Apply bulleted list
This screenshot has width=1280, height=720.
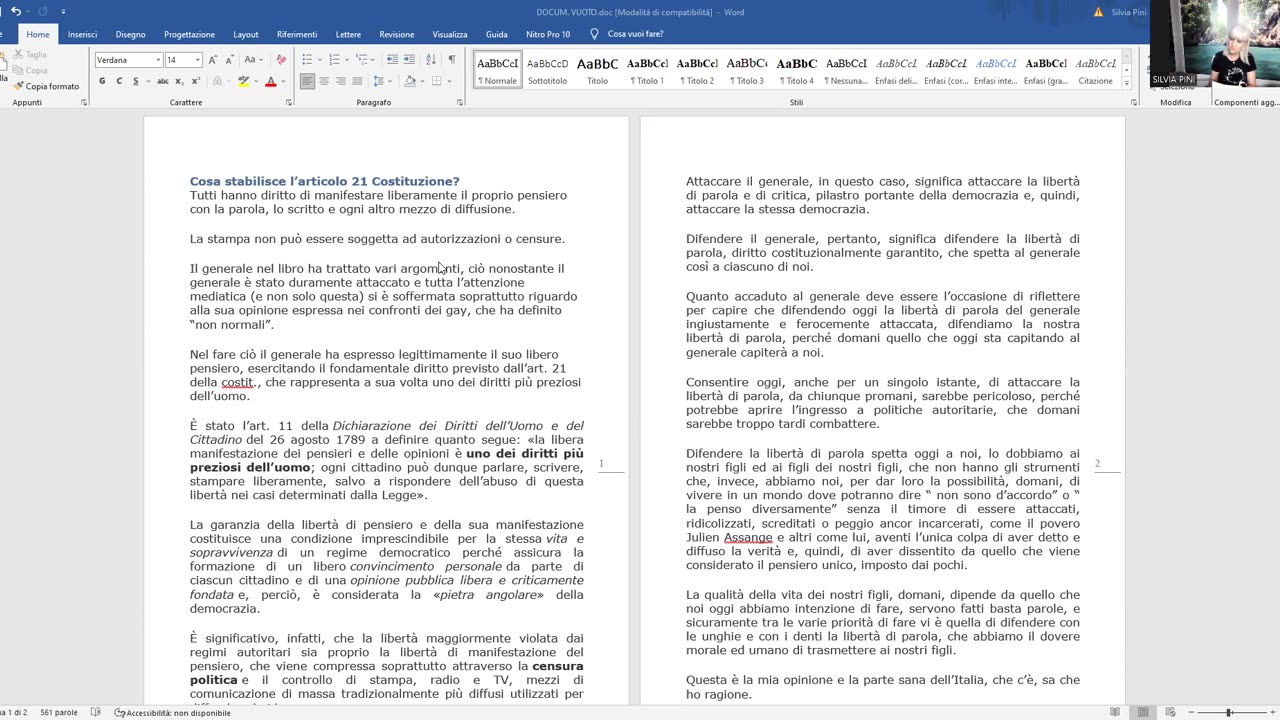307,60
